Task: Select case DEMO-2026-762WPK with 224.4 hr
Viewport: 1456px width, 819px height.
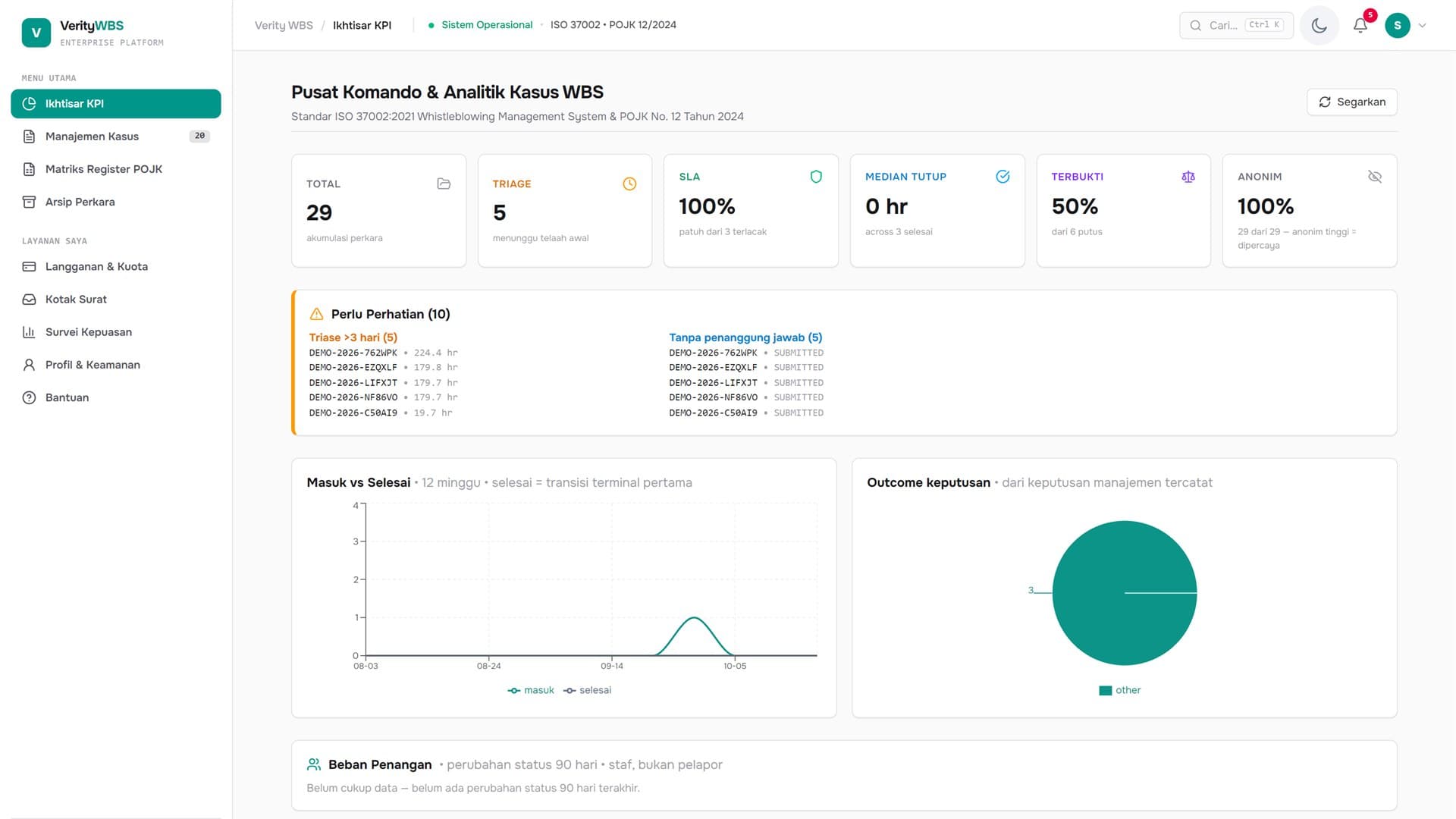Action: point(383,353)
